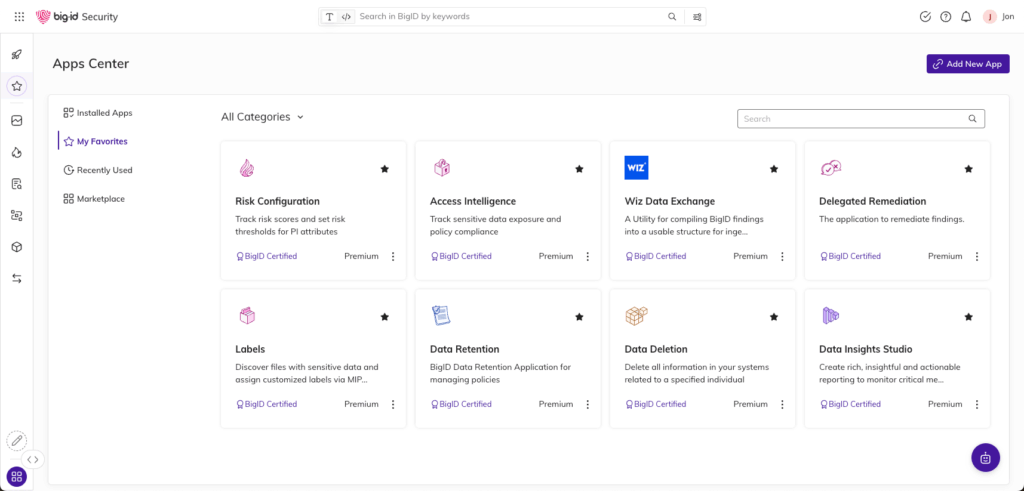
Task: Open the notifications bell icon
Action: pos(966,17)
